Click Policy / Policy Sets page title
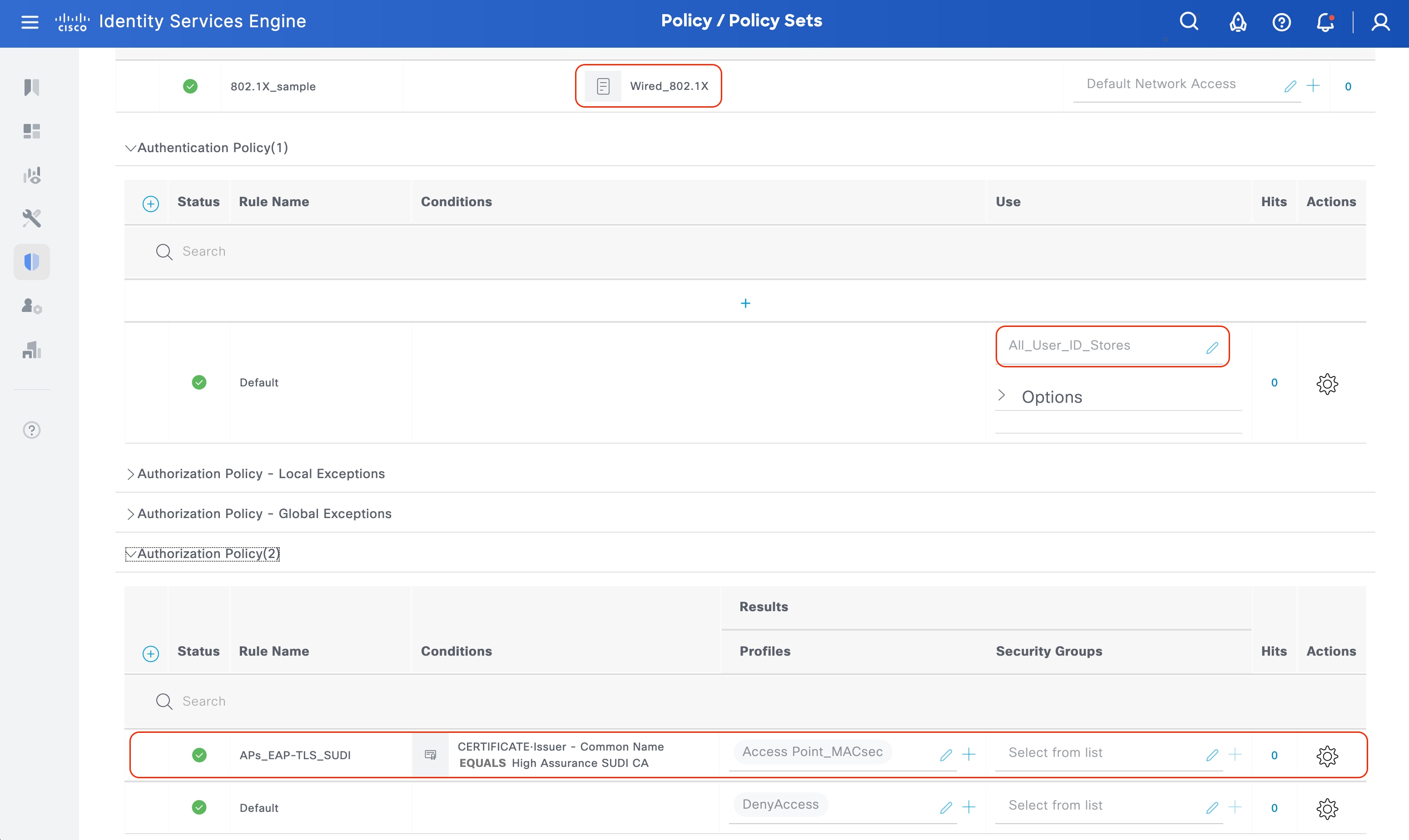The image size is (1409, 840). point(742,21)
